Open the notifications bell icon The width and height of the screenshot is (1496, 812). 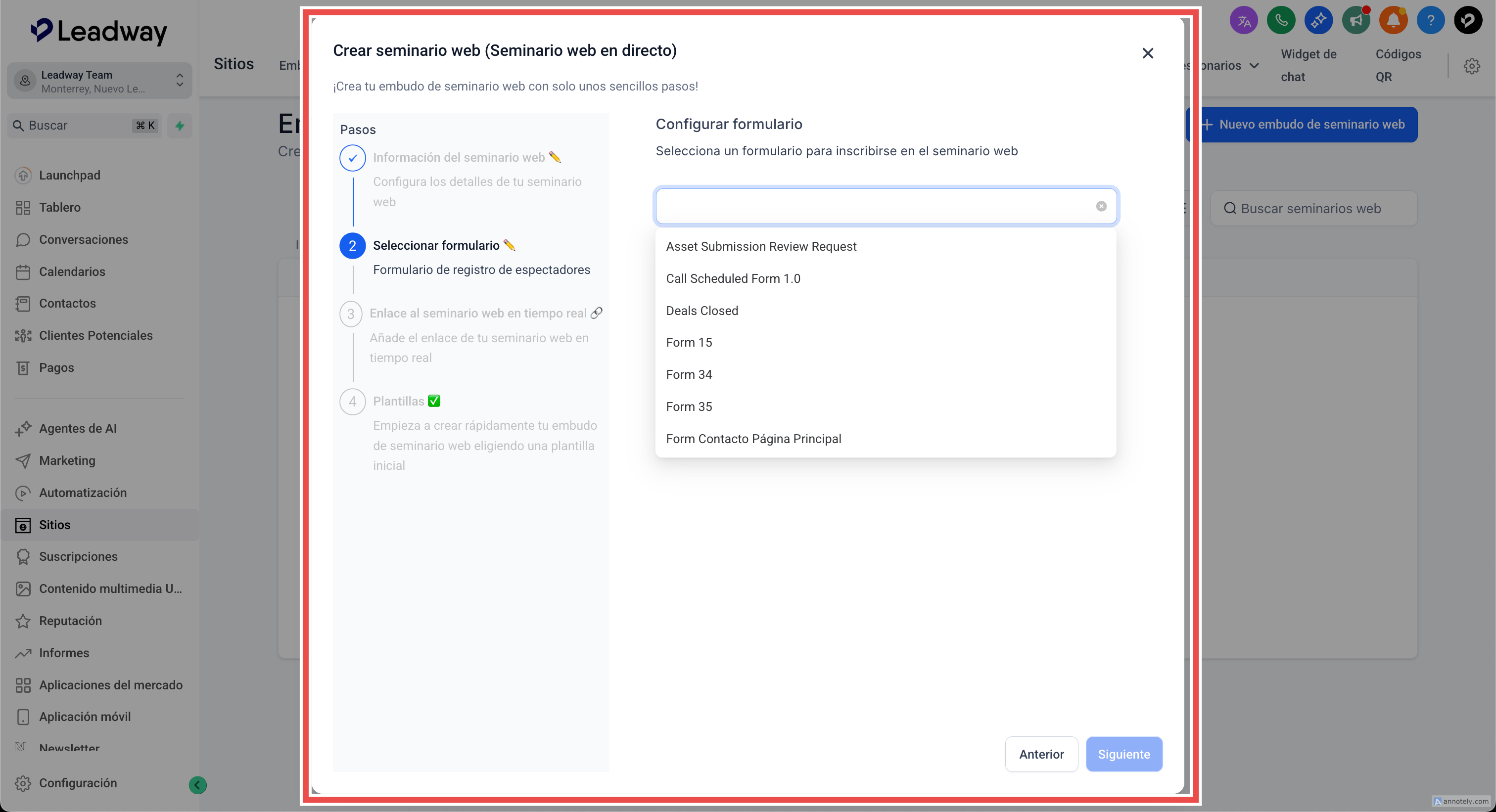point(1393,21)
